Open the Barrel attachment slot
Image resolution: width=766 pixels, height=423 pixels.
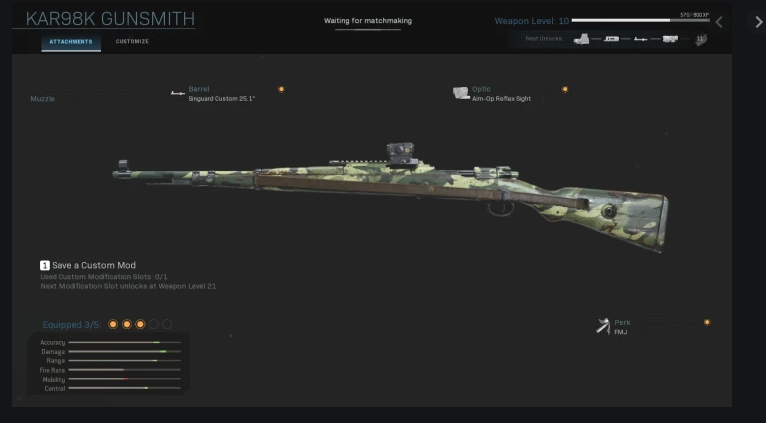tap(227, 94)
